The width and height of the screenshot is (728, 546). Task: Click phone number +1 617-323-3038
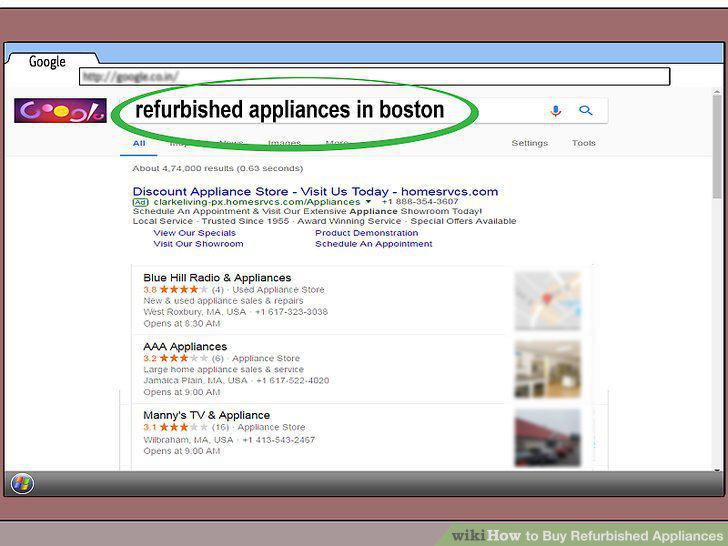291,312
